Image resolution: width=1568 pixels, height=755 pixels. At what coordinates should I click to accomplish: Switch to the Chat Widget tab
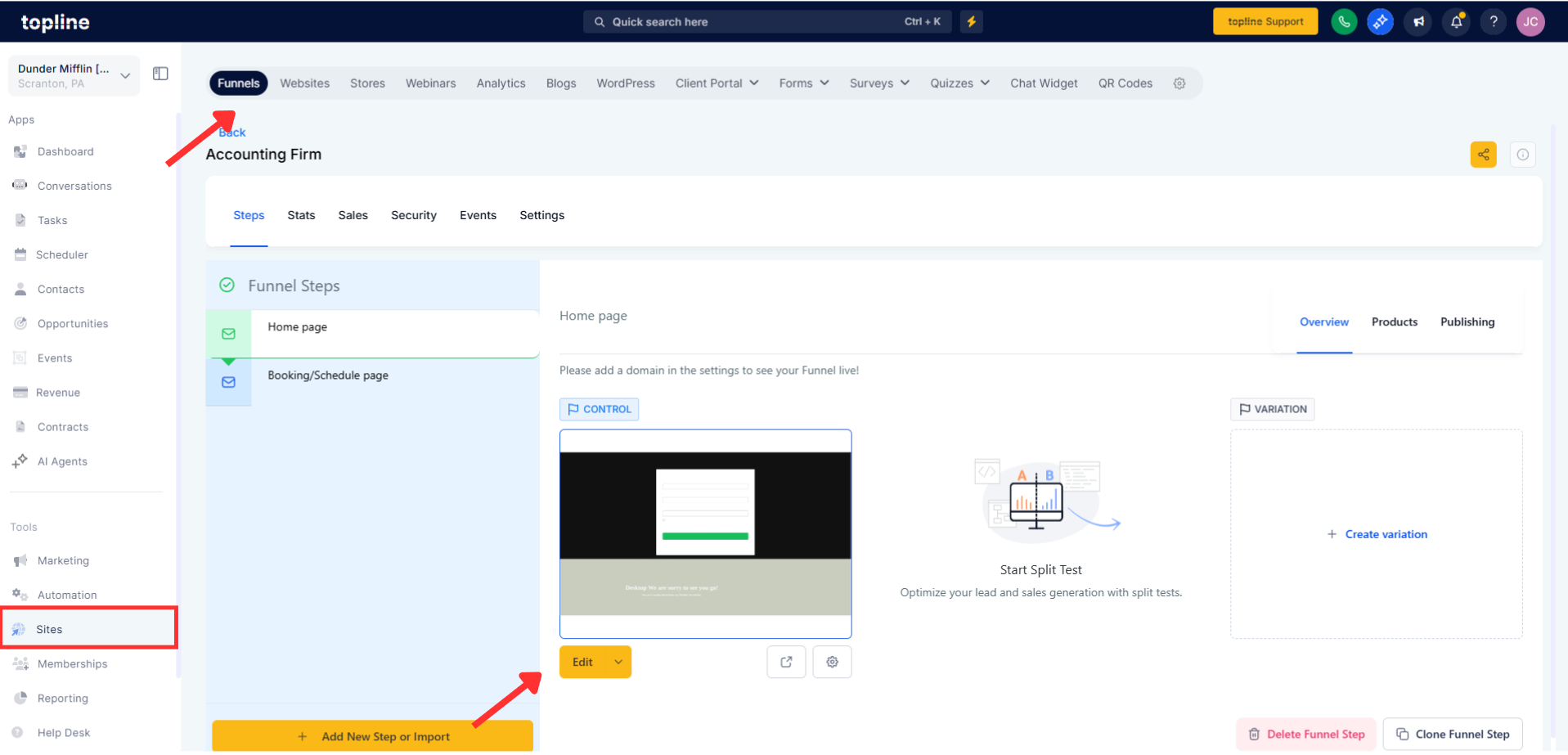click(1044, 83)
